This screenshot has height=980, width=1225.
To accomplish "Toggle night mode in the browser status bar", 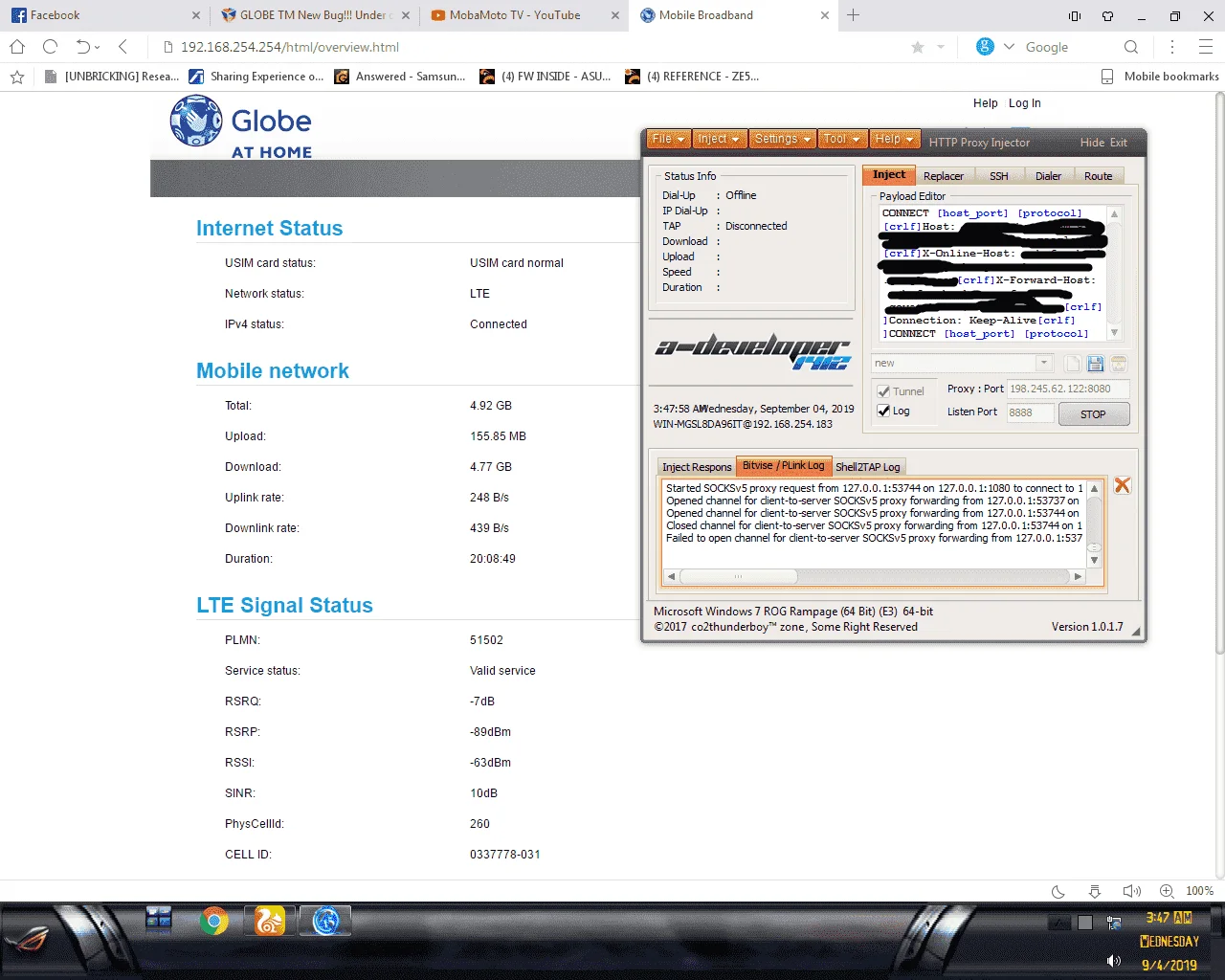I will click(1058, 891).
